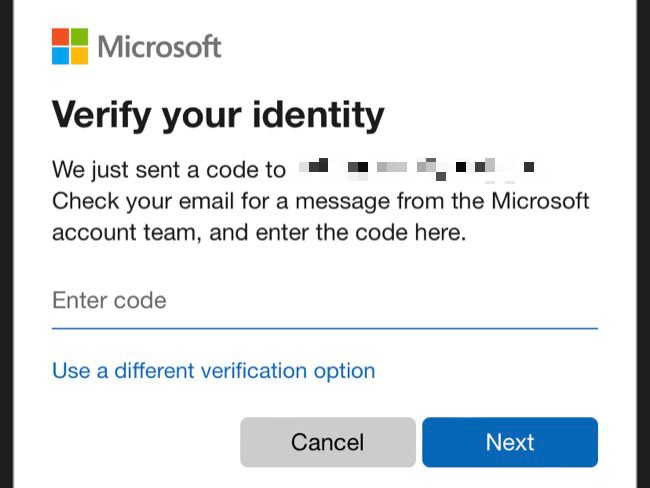
Task: Click the blue underline of the code field
Action: coord(324,327)
